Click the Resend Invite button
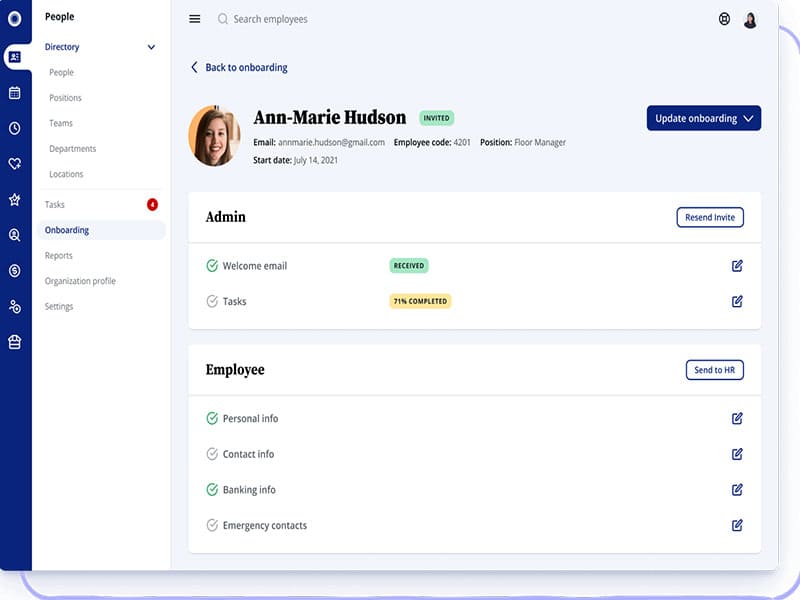The image size is (800, 600). point(710,217)
